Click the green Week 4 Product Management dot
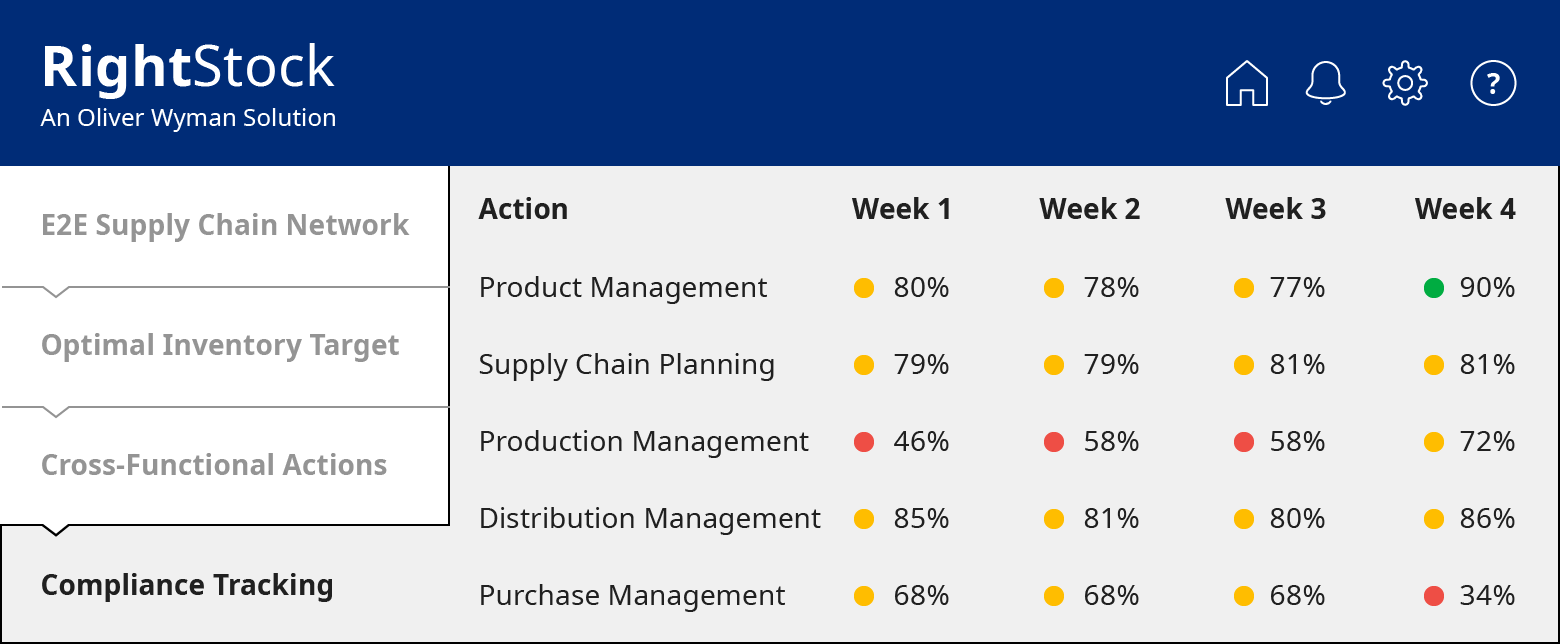Image resolution: width=1560 pixels, height=644 pixels. point(1434,289)
